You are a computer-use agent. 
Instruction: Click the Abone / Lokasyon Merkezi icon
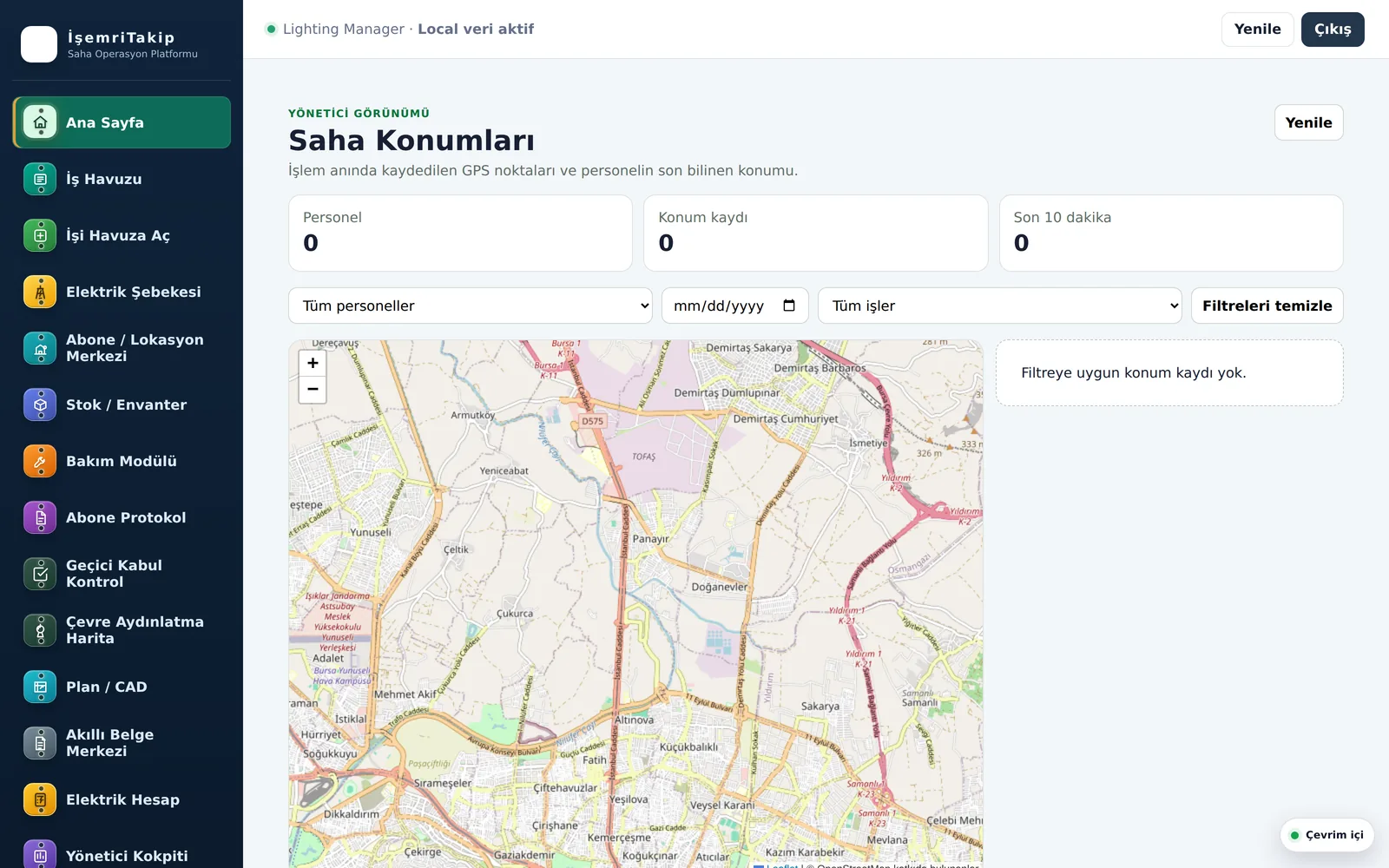[x=40, y=348]
